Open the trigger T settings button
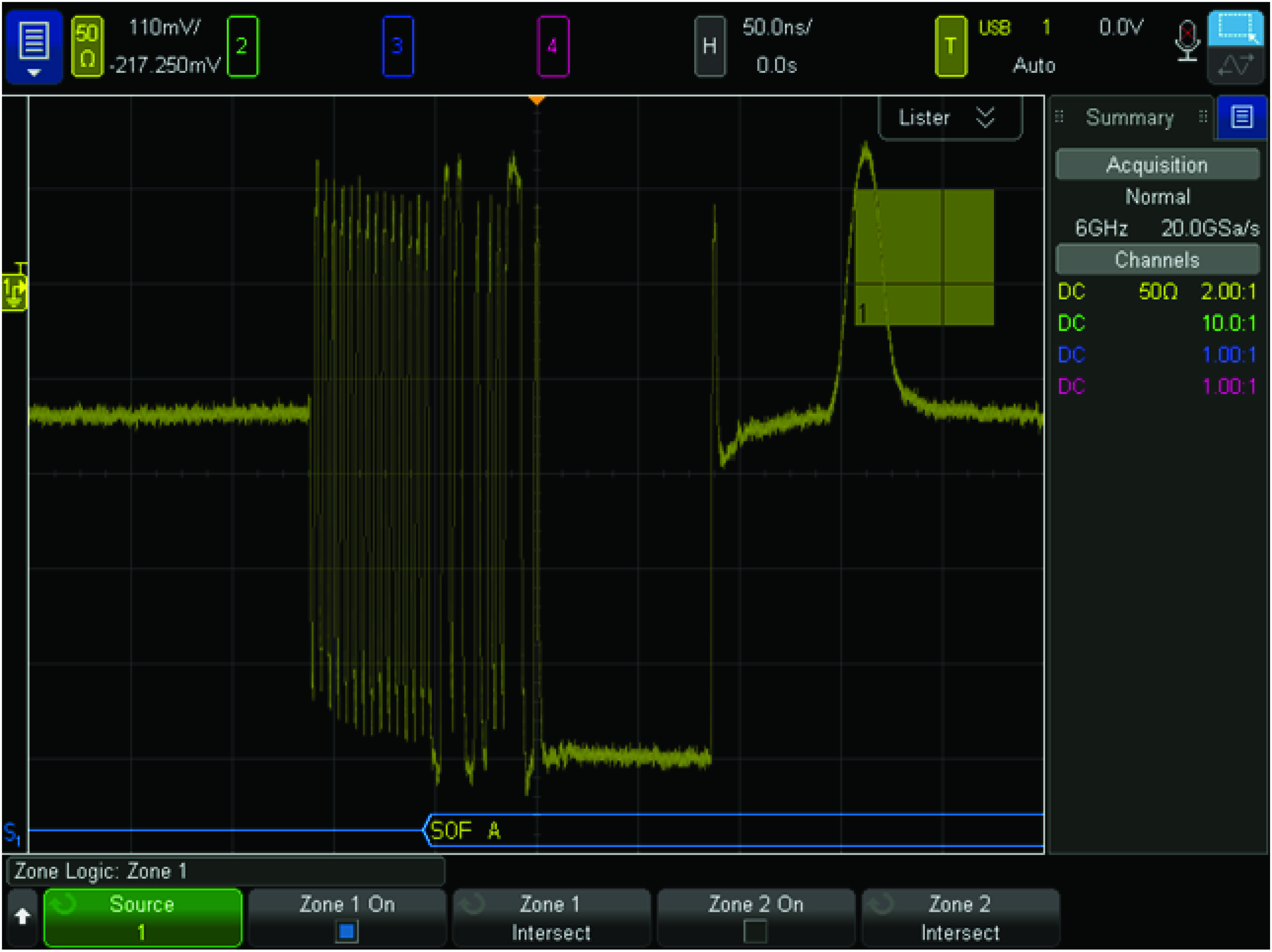 (950, 47)
